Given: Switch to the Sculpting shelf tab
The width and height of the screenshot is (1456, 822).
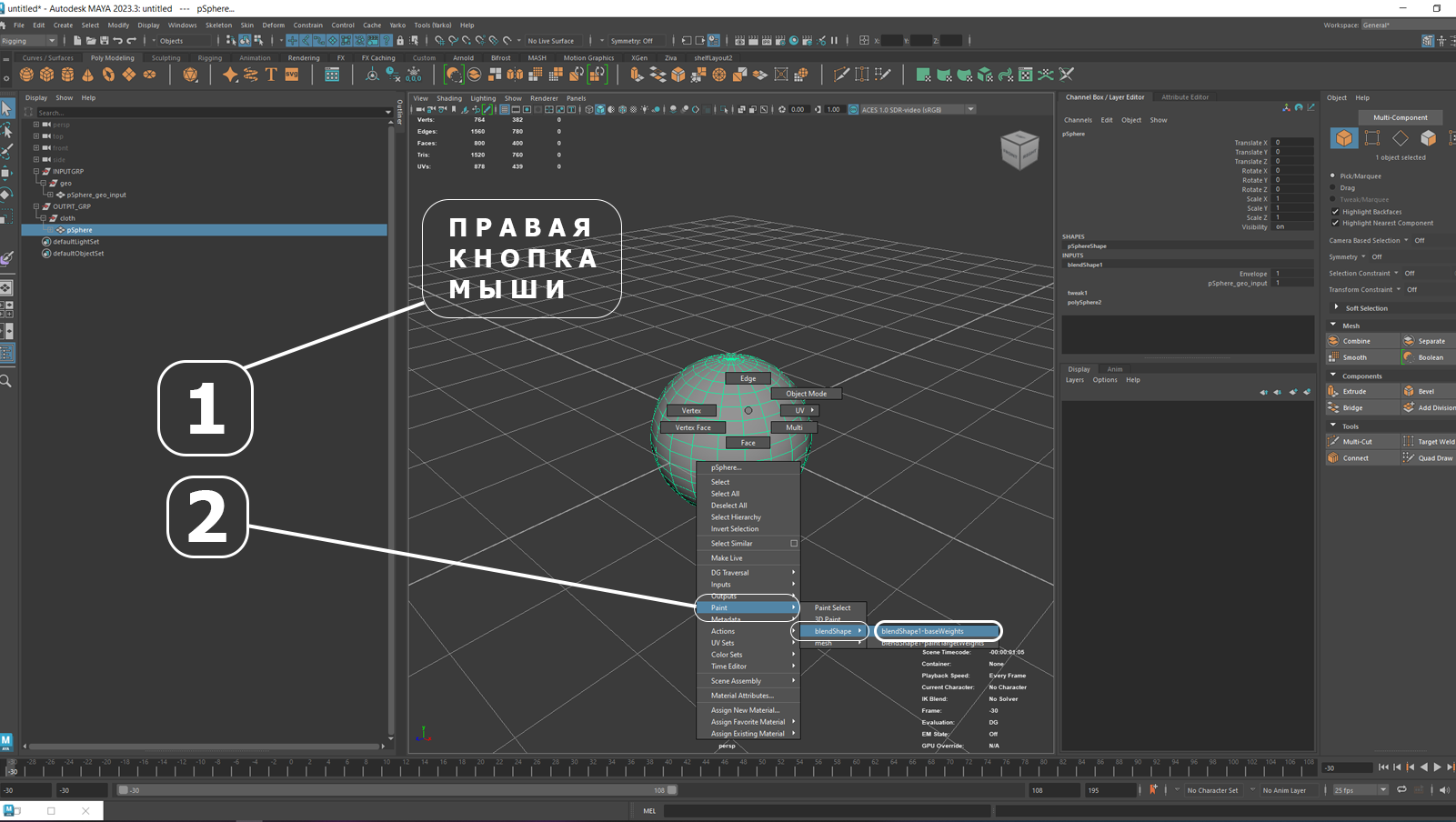Looking at the screenshot, I should (166, 57).
